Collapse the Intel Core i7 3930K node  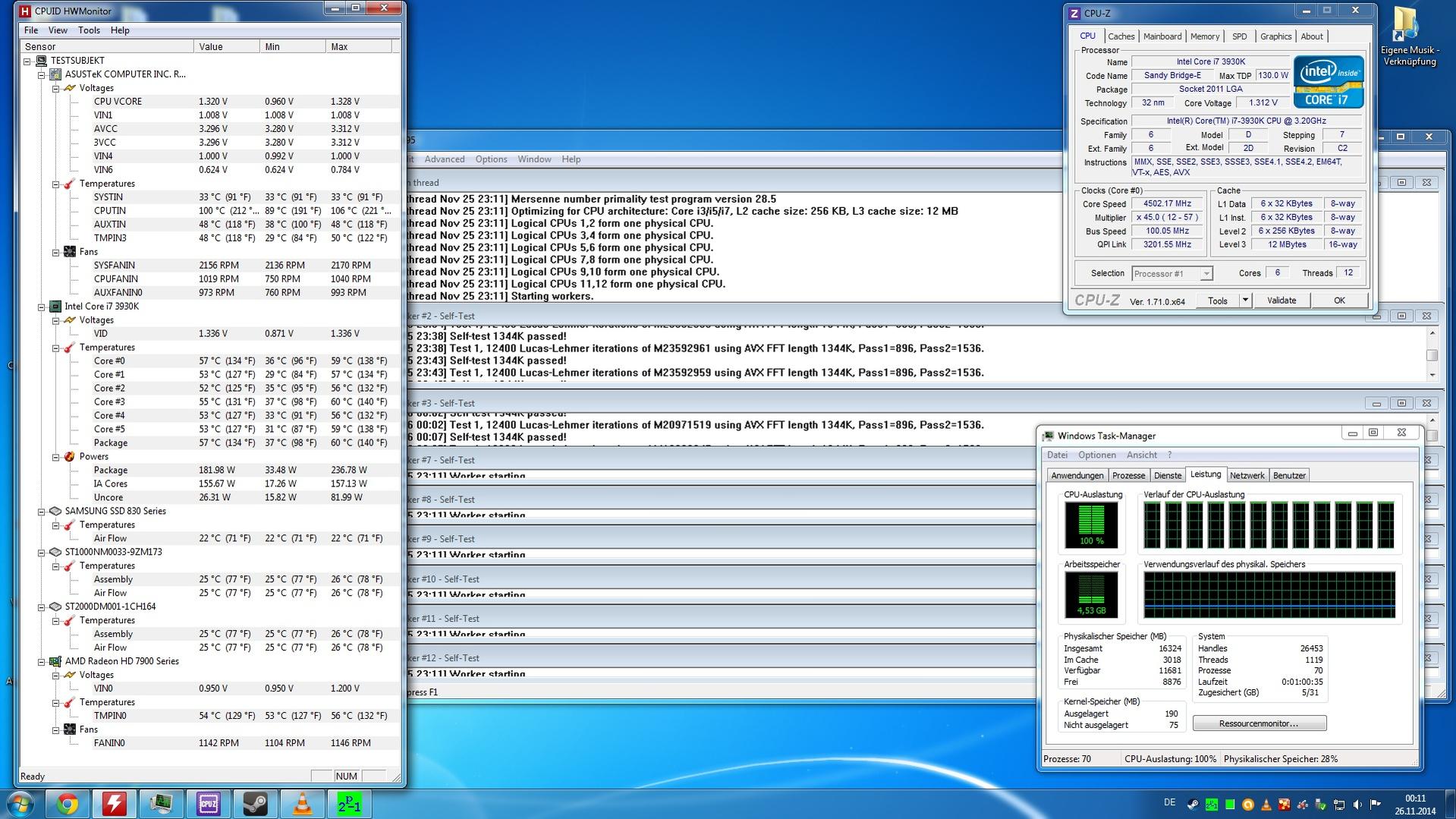[x=42, y=307]
